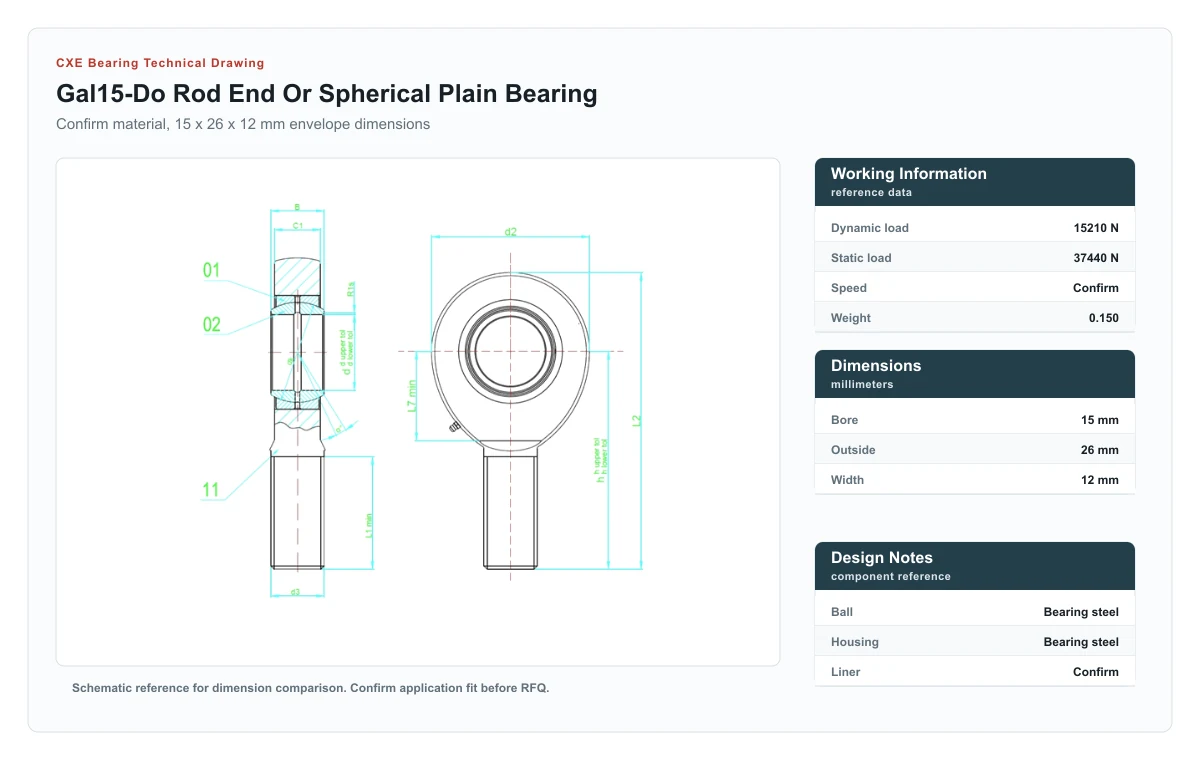Select the Speed Confirm value

click(1096, 288)
